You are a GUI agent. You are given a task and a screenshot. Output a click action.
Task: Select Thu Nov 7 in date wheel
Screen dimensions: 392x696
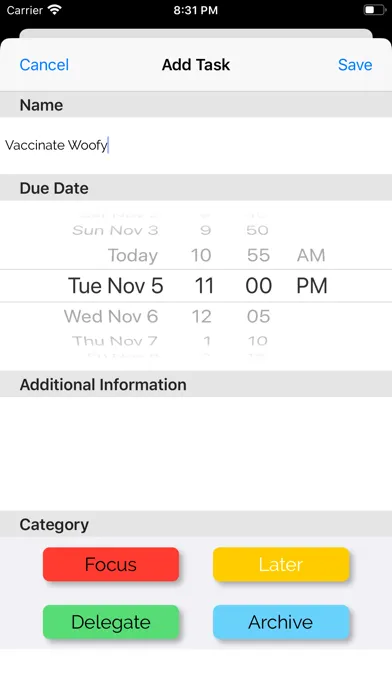click(115, 340)
